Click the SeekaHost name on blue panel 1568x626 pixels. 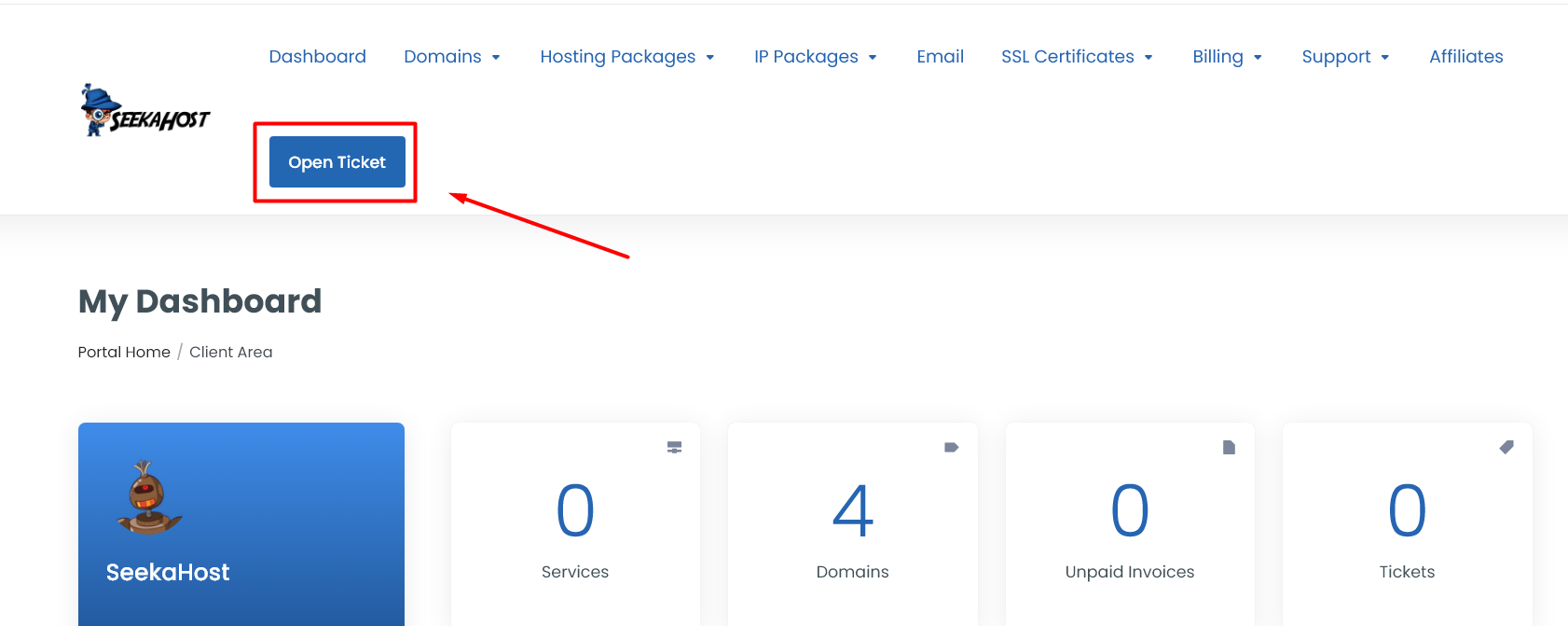(x=168, y=572)
